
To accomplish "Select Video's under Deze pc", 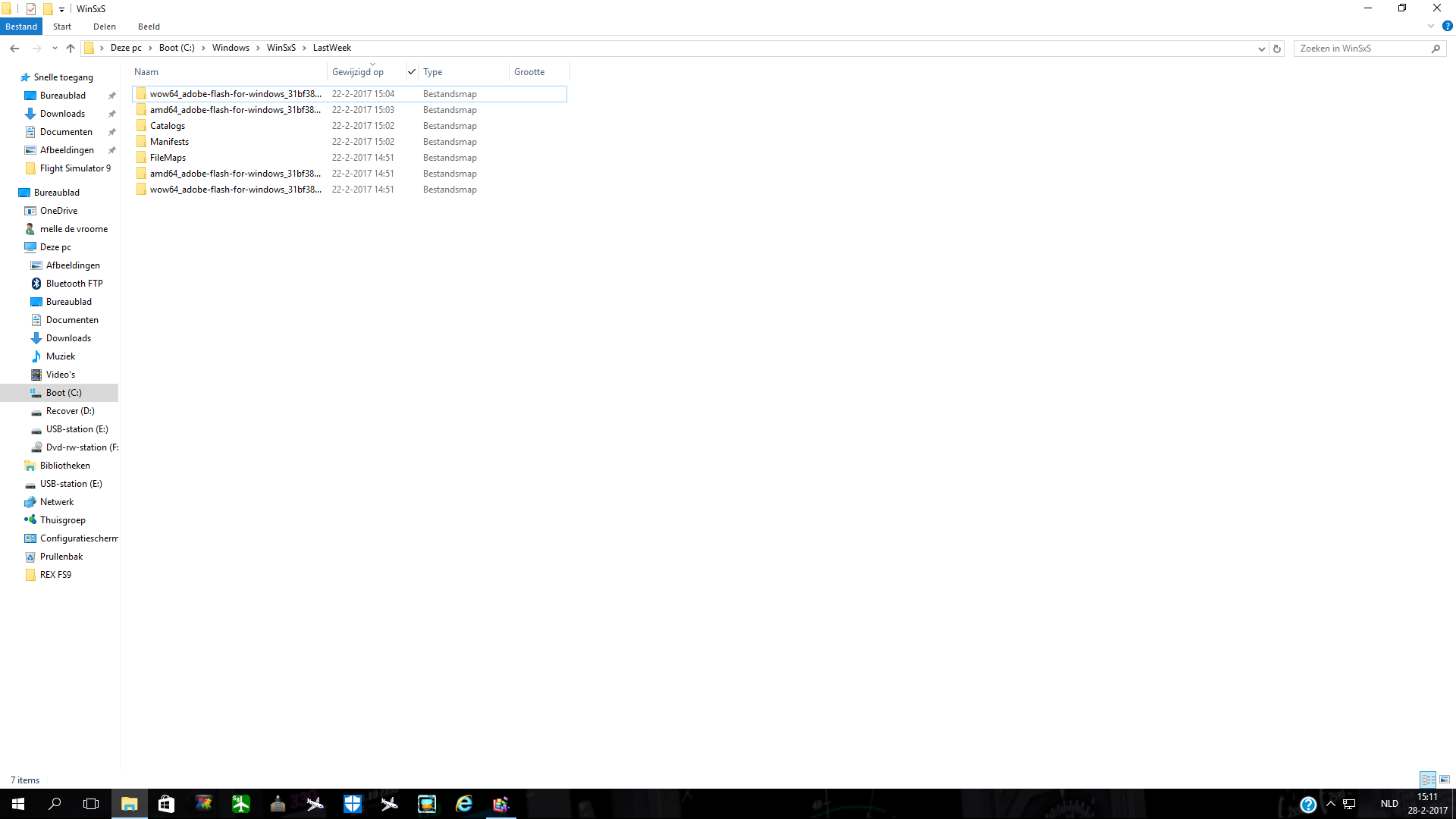I will point(61,375).
